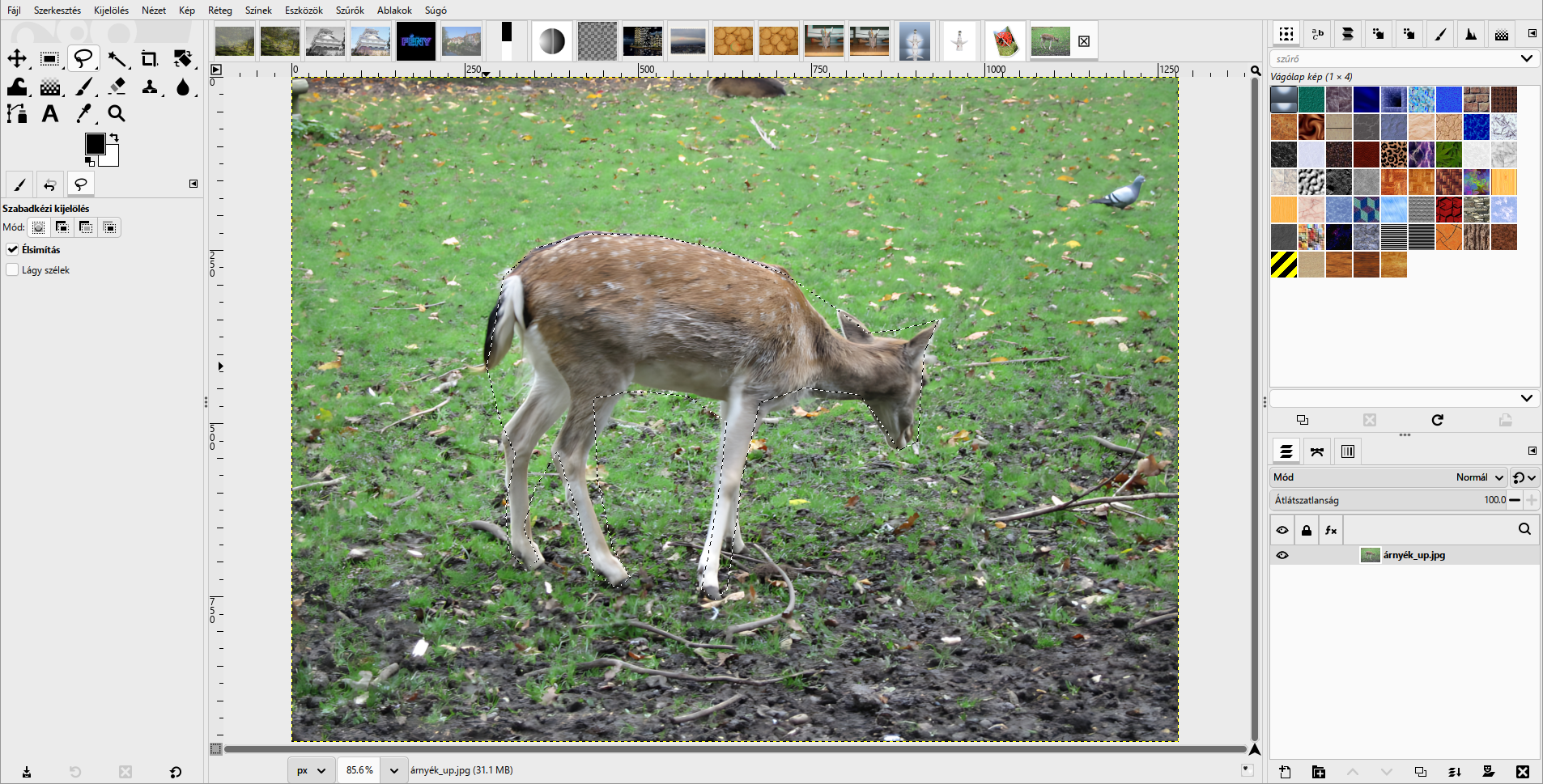This screenshot has width=1543, height=784.
Task: Enable the Lágy szélek checkbox
Action: click(x=12, y=269)
